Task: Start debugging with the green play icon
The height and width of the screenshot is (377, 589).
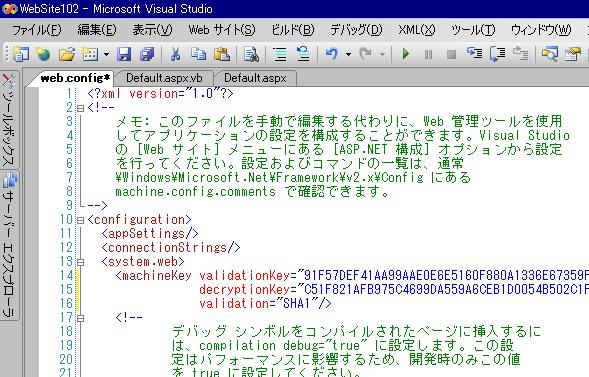Action: tap(406, 54)
